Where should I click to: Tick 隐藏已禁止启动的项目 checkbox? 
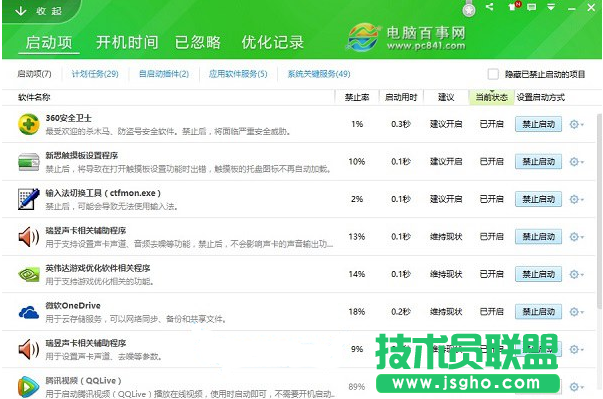click(x=493, y=74)
